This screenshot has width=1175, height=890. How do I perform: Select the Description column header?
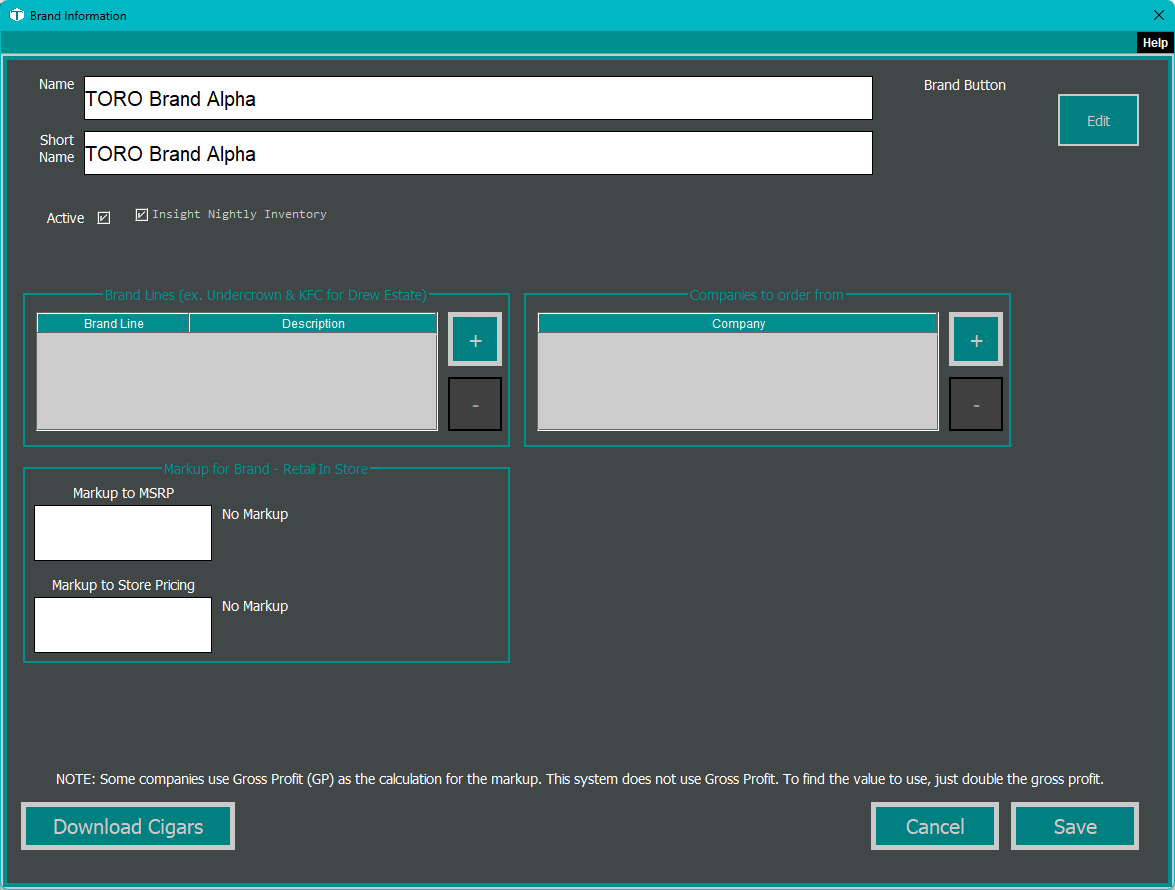313,324
